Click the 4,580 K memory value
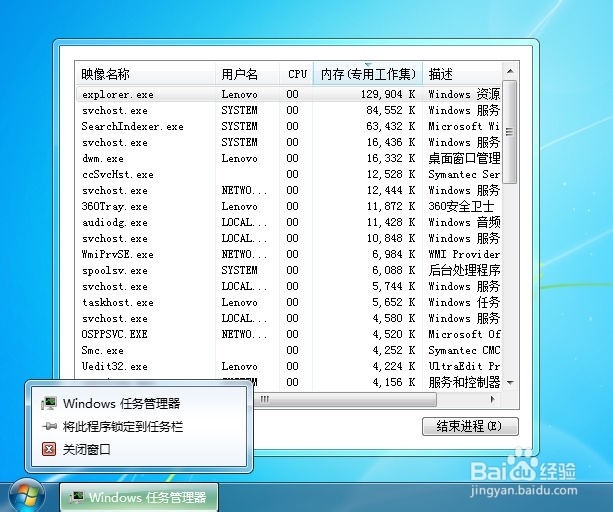This screenshot has height=512, width=613. (394, 319)
